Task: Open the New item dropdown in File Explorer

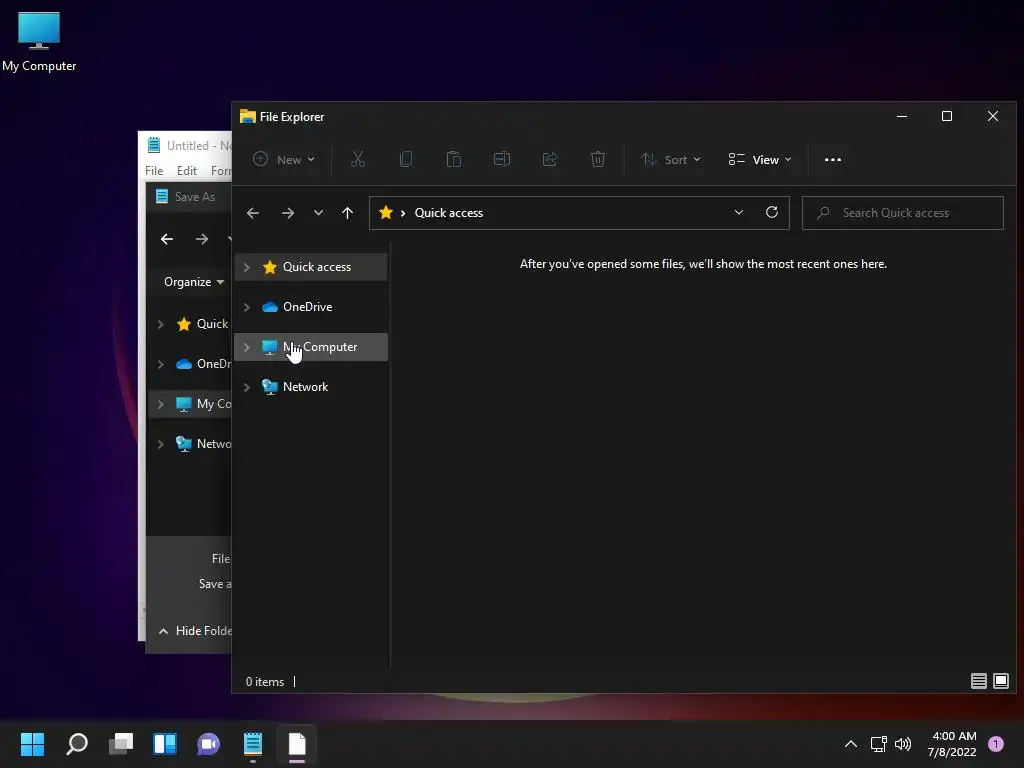Action: [x=284, y=159]
